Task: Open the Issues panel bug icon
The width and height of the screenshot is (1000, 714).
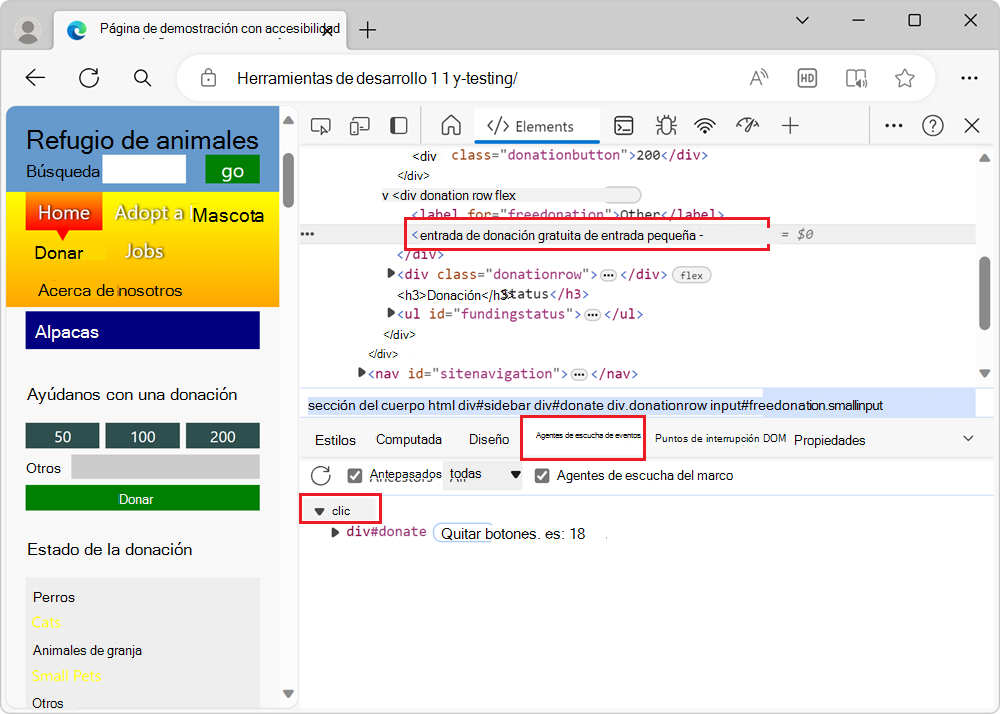Action: coord(665,126)
